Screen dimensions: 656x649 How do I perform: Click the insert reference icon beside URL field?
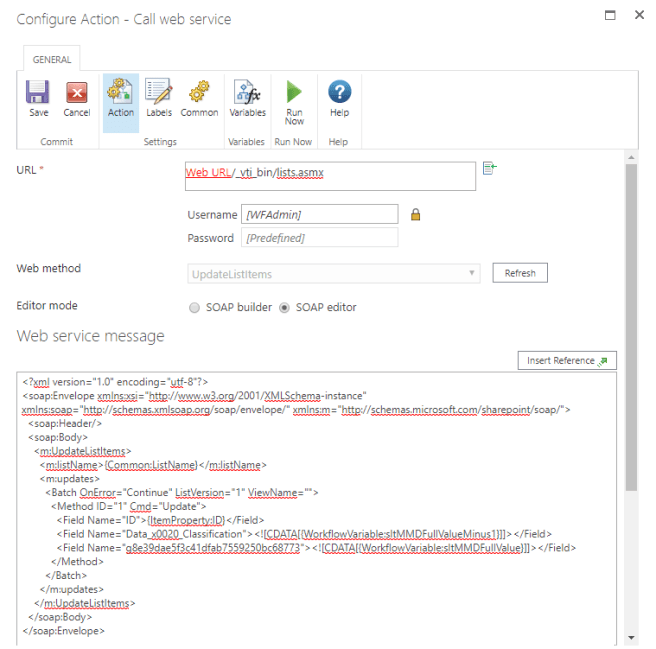(x=489, y=168)
